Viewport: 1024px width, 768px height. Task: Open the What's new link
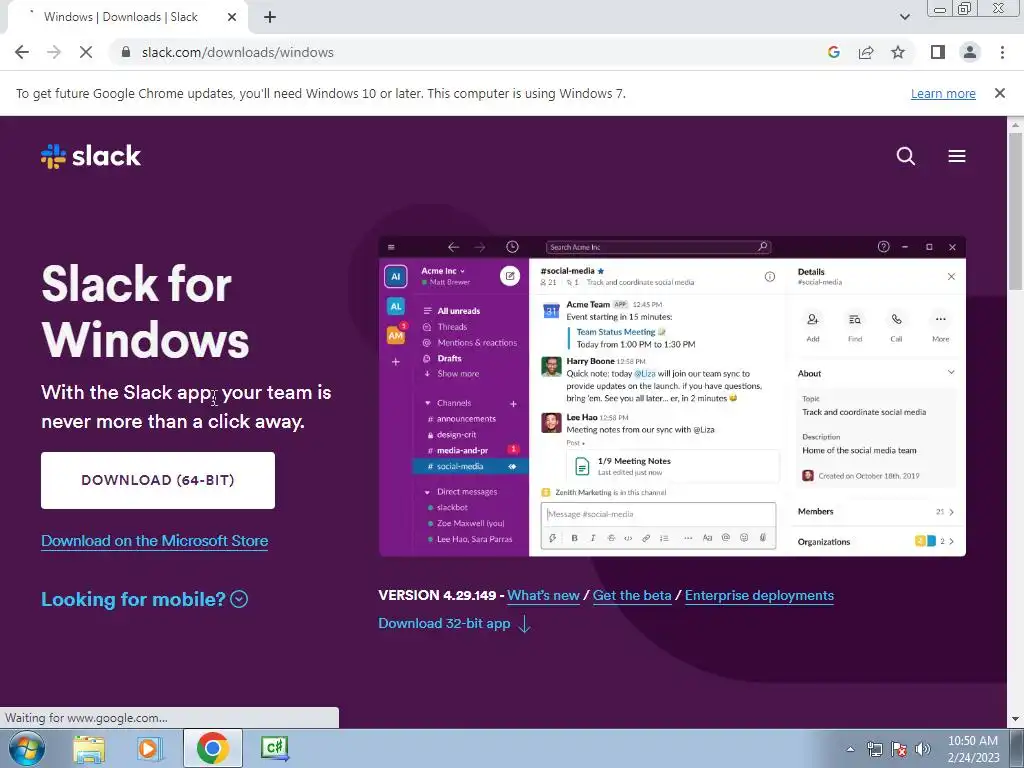tap(543, 596)
